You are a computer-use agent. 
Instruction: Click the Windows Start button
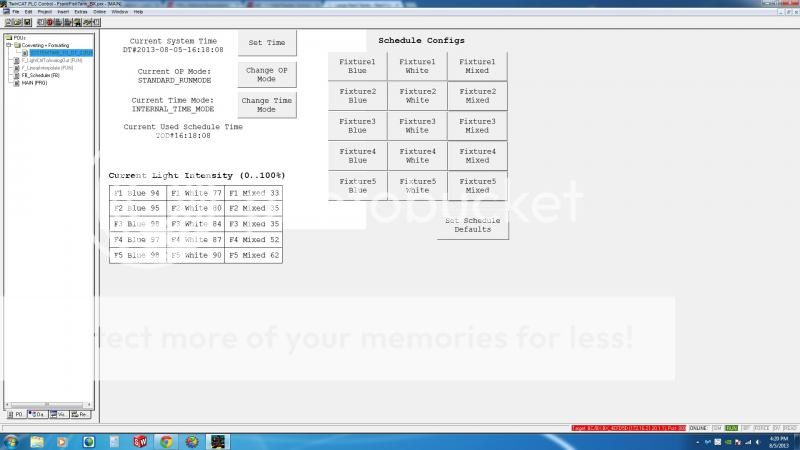tap(10, 440)
